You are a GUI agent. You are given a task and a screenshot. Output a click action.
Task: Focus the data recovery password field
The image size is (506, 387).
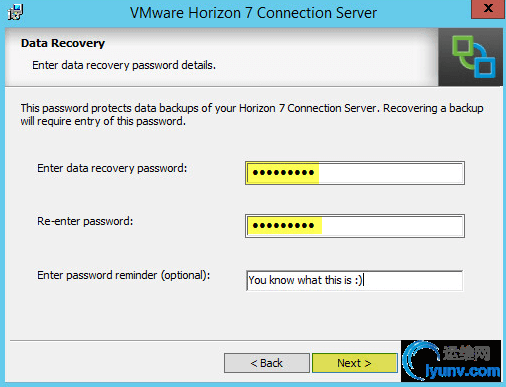[x=355, y=173]
